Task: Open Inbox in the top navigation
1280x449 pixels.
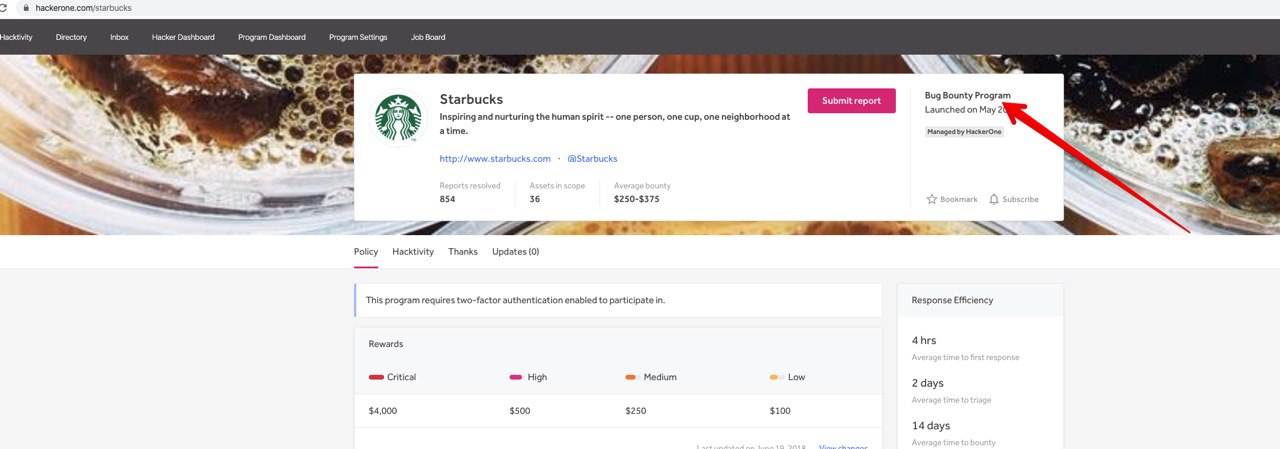Action: coord(119,37)
